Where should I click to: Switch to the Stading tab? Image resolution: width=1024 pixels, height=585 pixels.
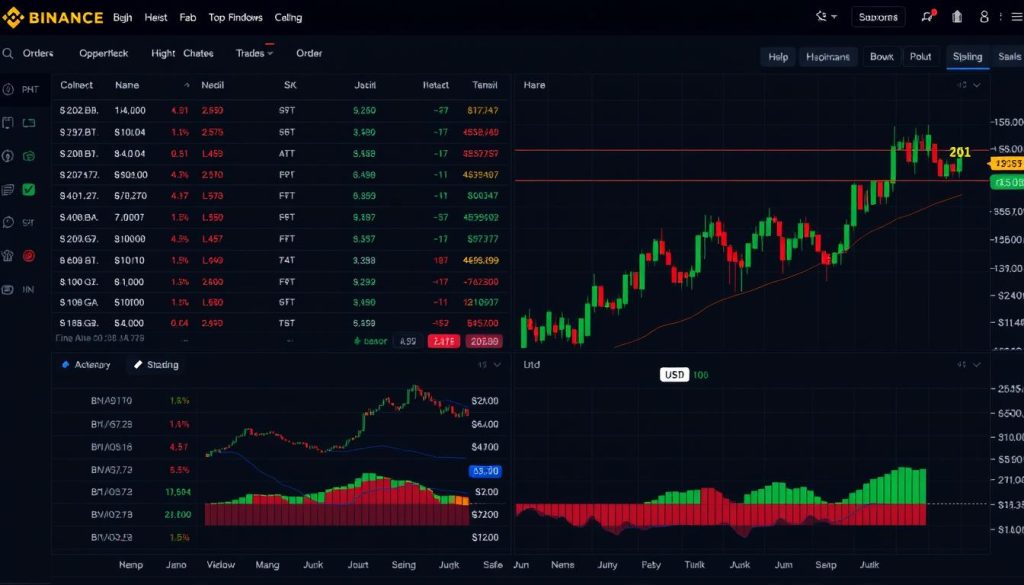(156, 364)
